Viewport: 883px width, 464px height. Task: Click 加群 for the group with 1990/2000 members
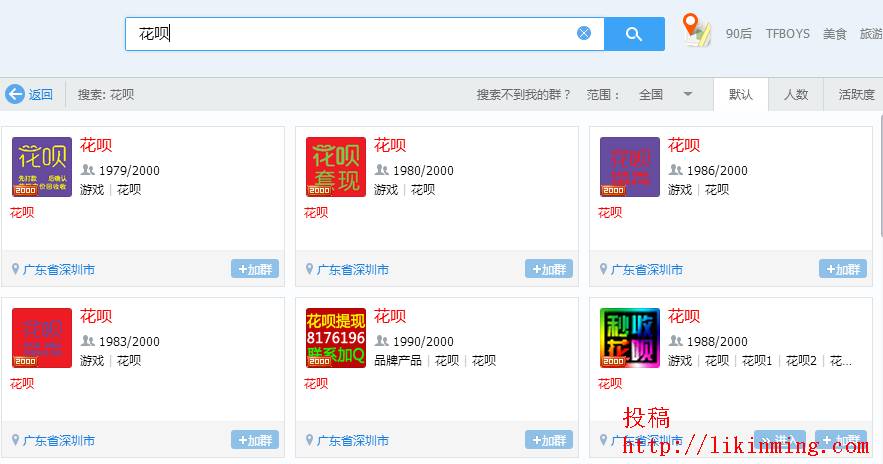pyautogui.click(x=549, y=440)
